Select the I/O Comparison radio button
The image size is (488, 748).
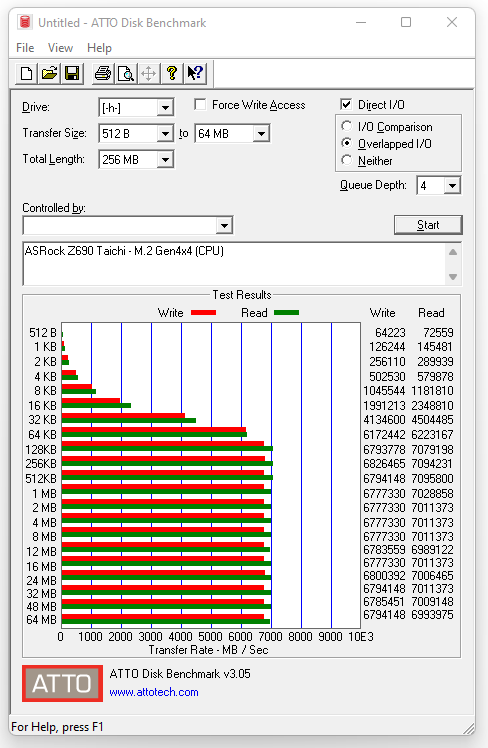[347, 126]
